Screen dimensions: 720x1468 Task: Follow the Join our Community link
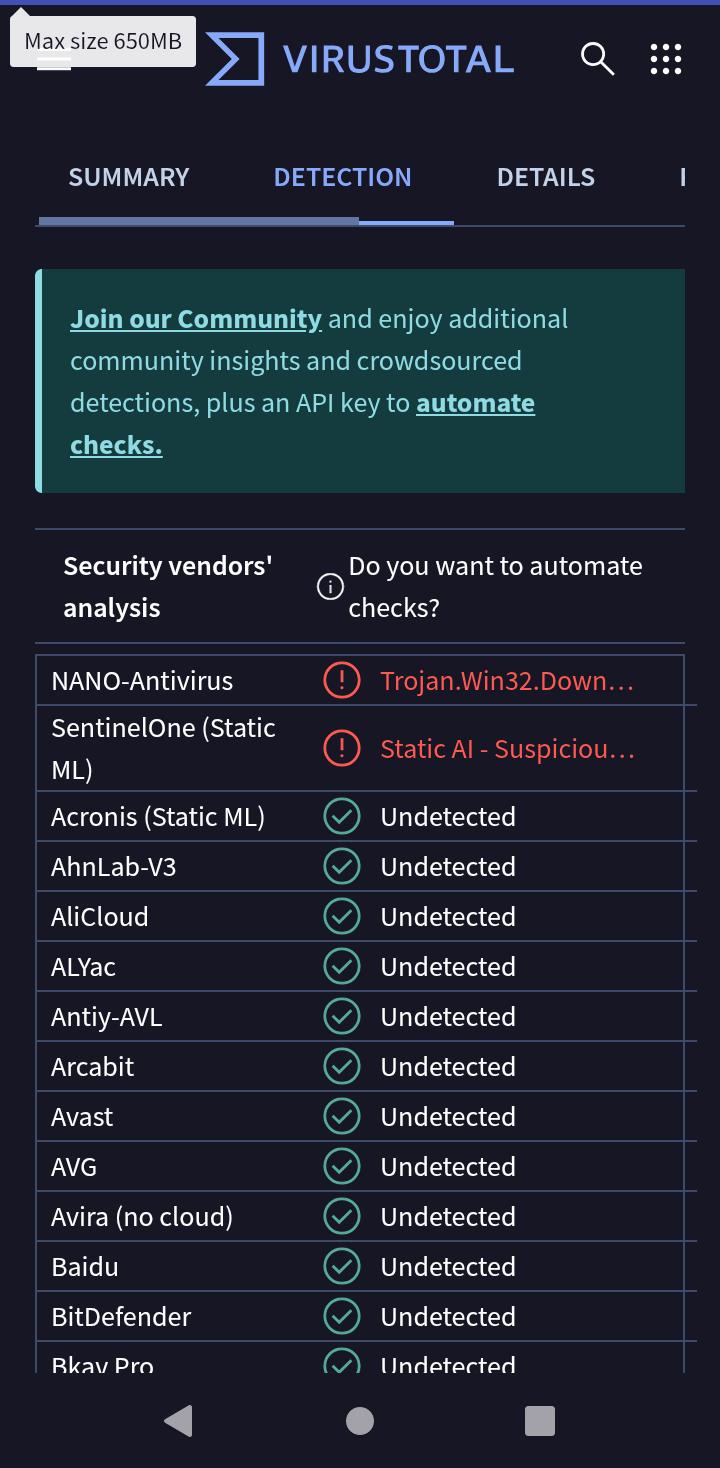click(196, 319)
